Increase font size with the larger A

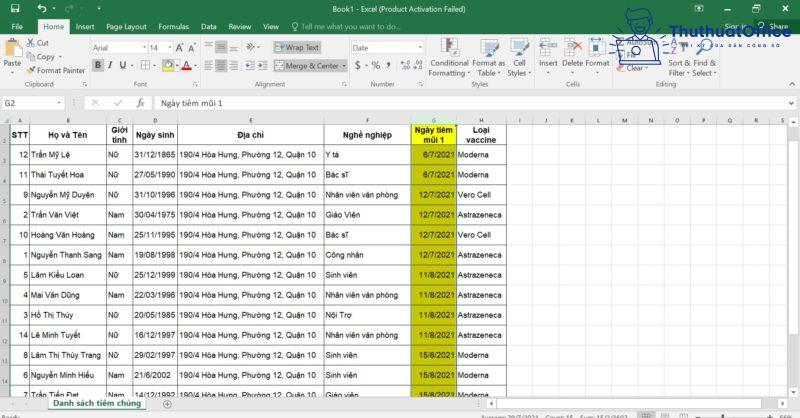179,47
